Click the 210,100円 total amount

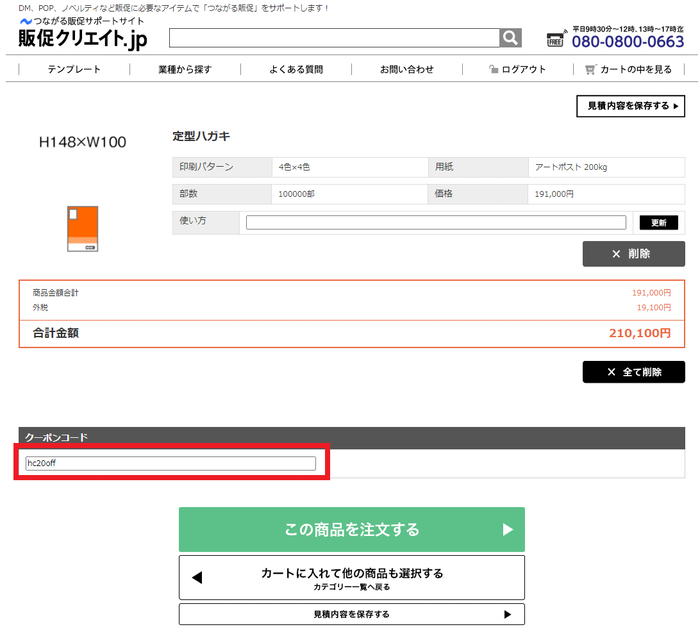click(x=640, y=333)
